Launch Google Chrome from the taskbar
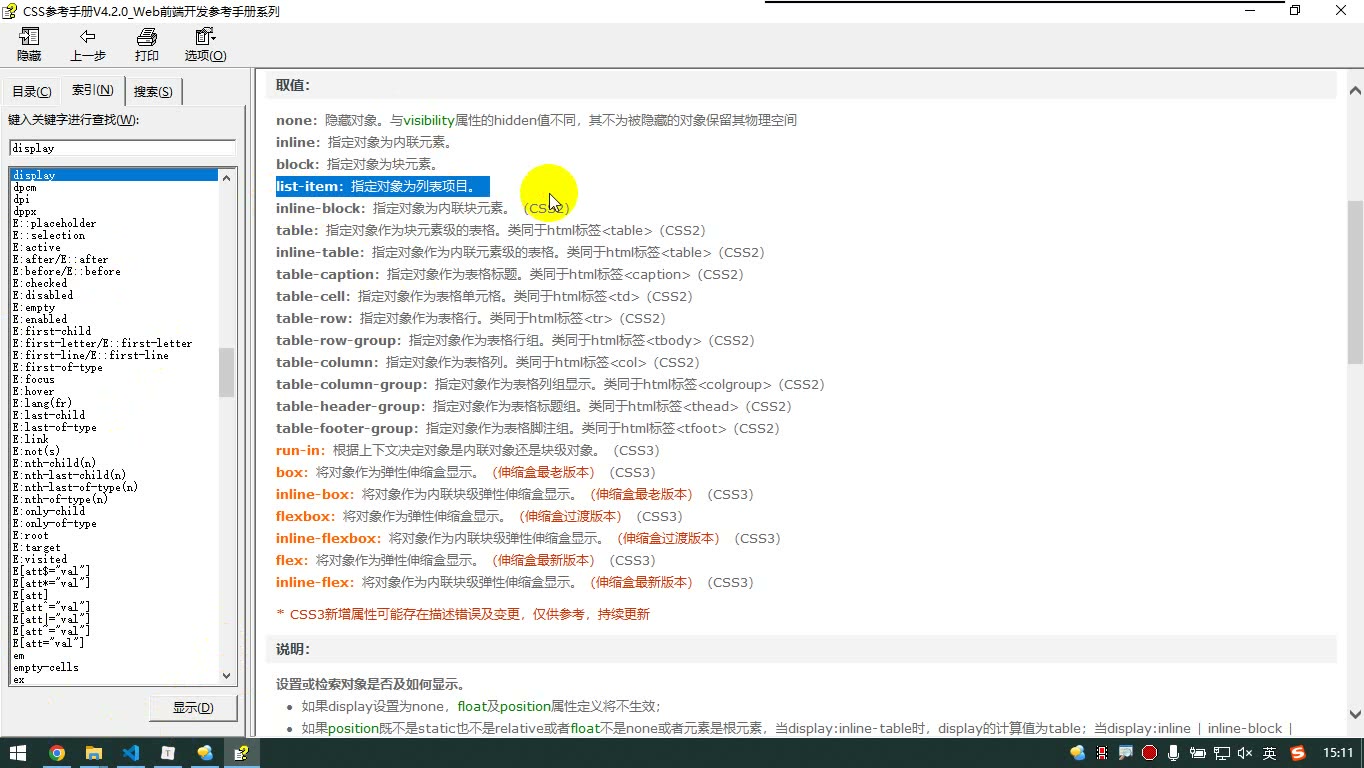 click(56, 753)
